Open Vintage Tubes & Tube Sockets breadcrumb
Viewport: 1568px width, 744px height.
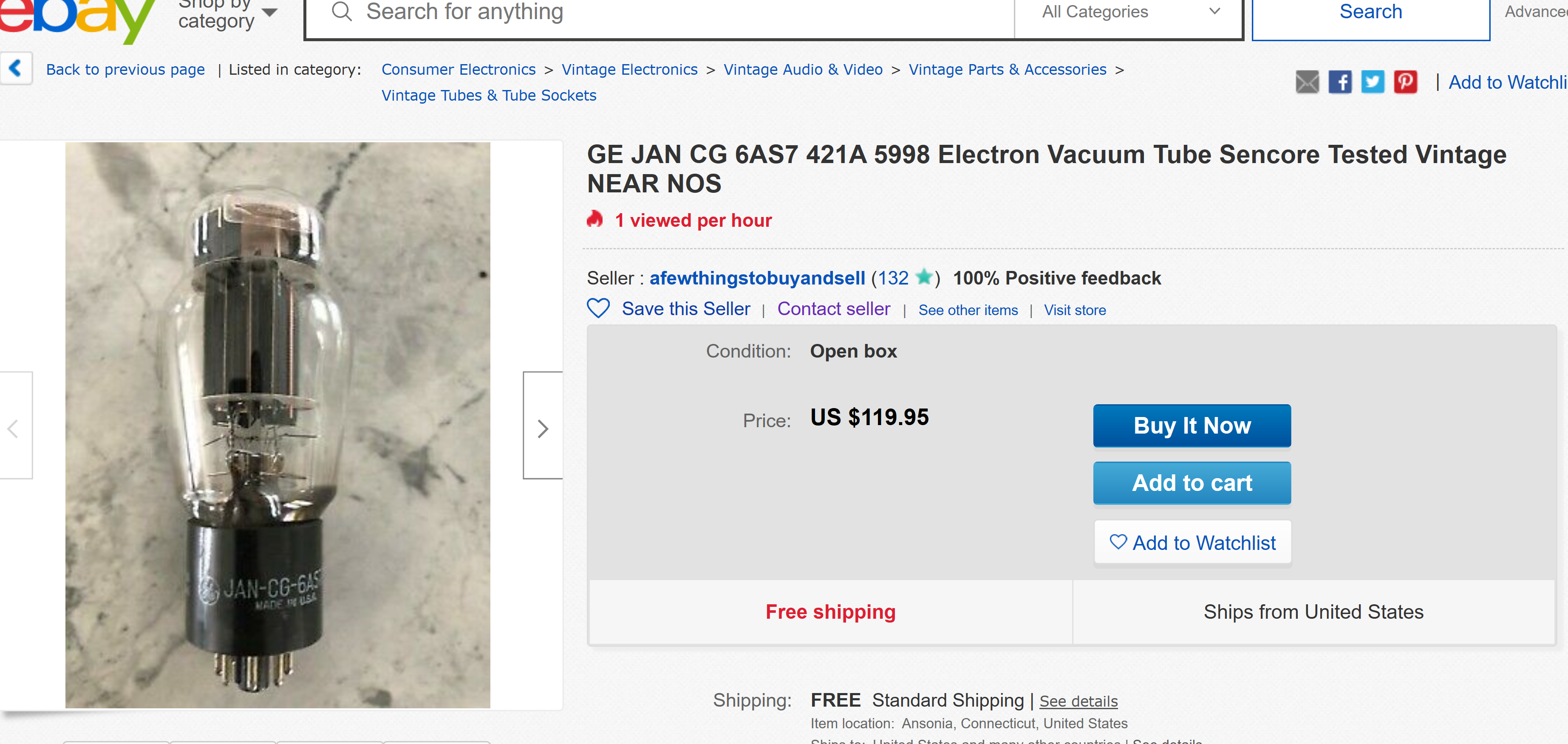pos(488,96)
